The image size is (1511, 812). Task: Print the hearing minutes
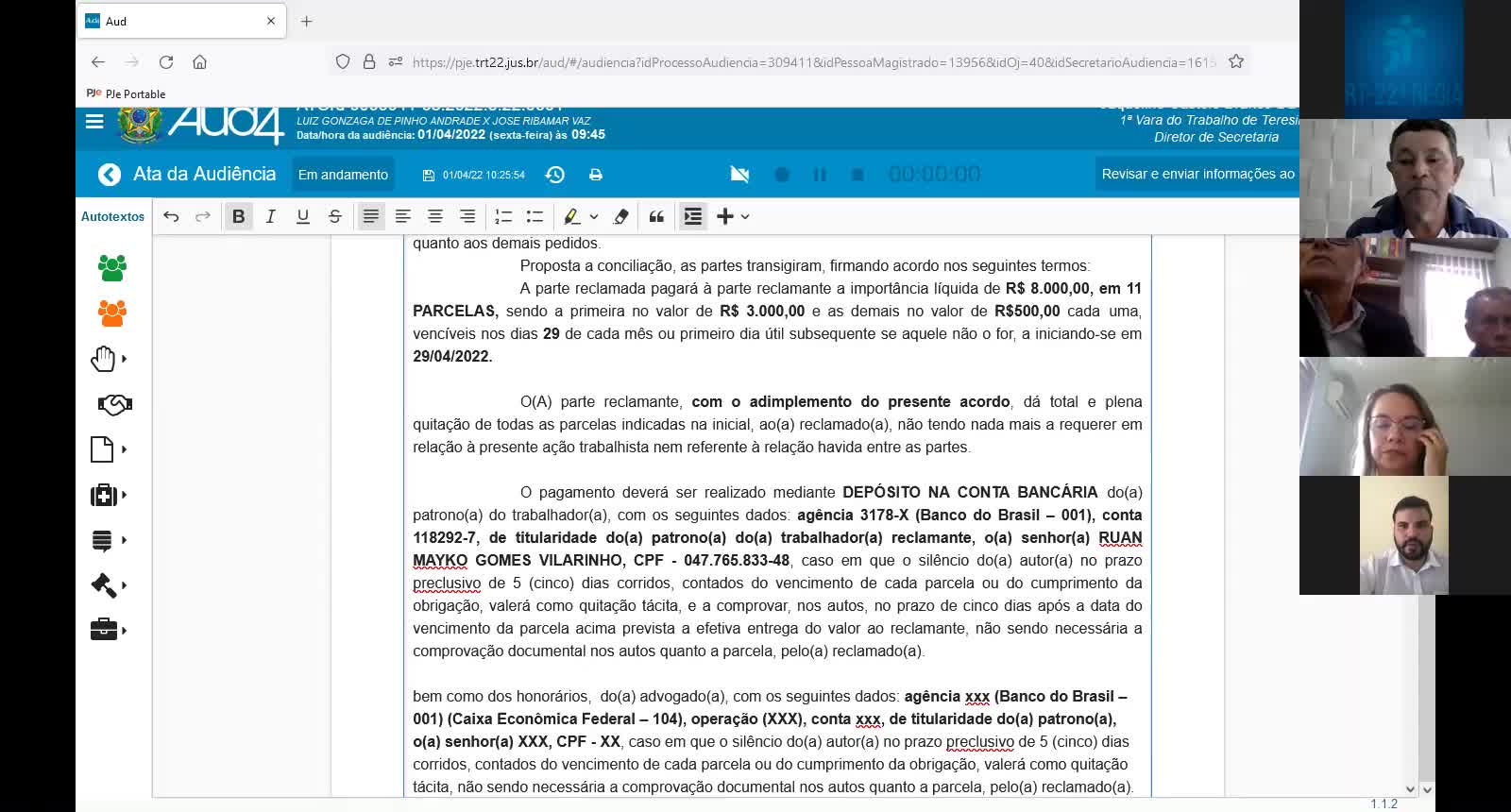point(596,175)
